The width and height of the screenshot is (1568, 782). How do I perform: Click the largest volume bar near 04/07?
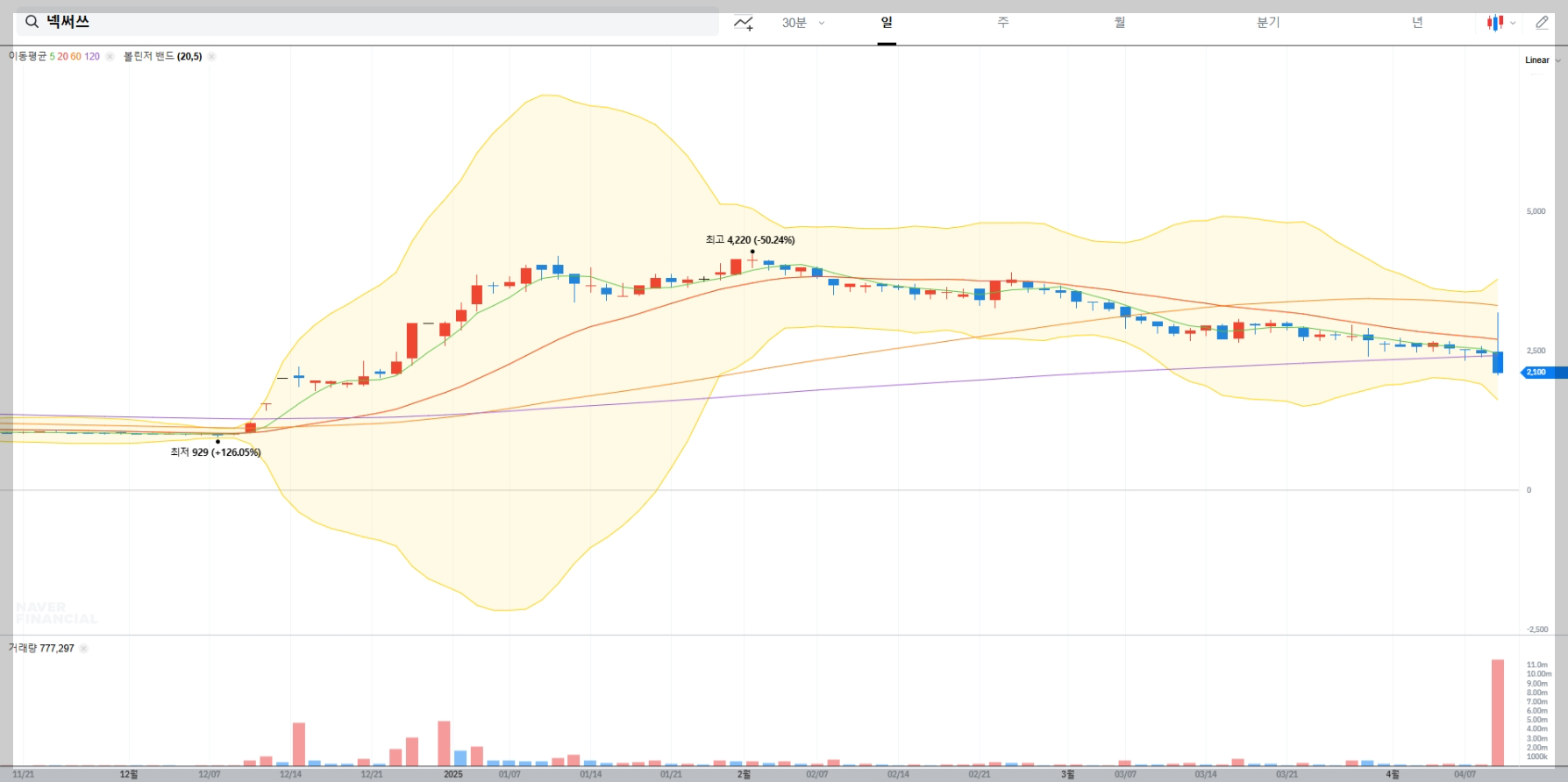1498,713
